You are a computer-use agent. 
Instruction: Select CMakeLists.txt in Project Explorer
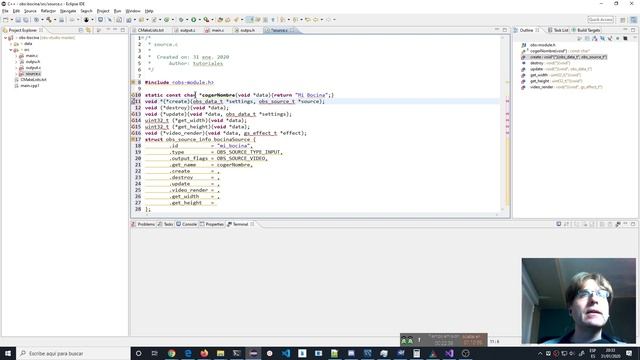coord(33,80)
